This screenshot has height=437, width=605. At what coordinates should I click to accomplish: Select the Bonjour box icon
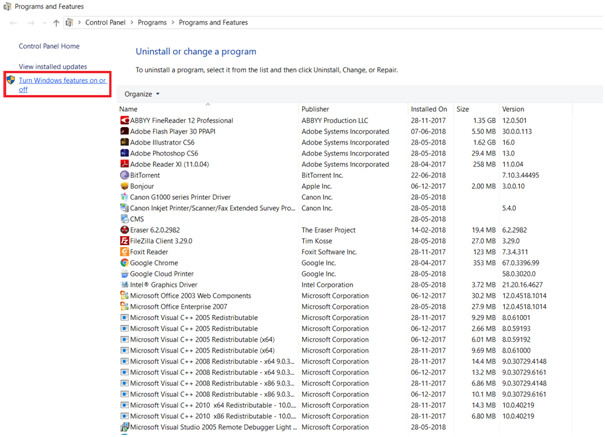[124, 186]
